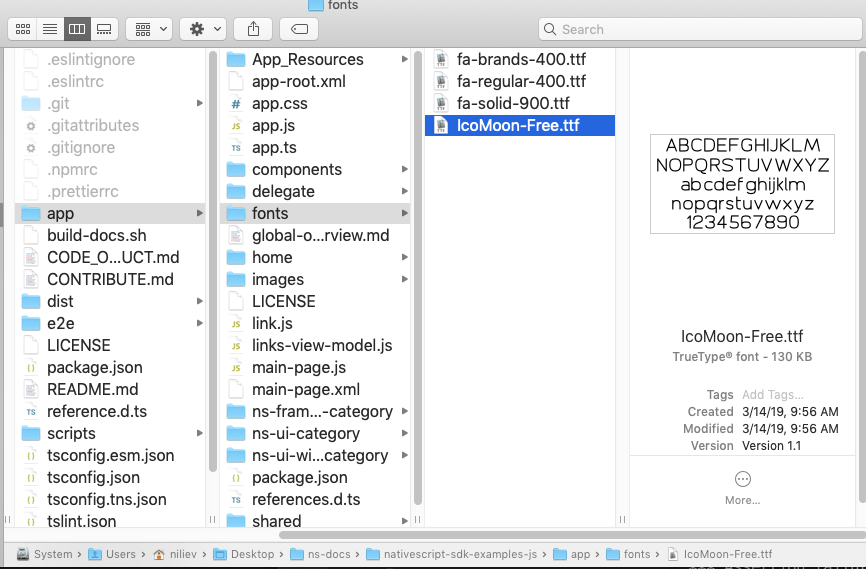Select link.js file icon
This screenshot has height=569, width=866.
[x=236, y=323]
